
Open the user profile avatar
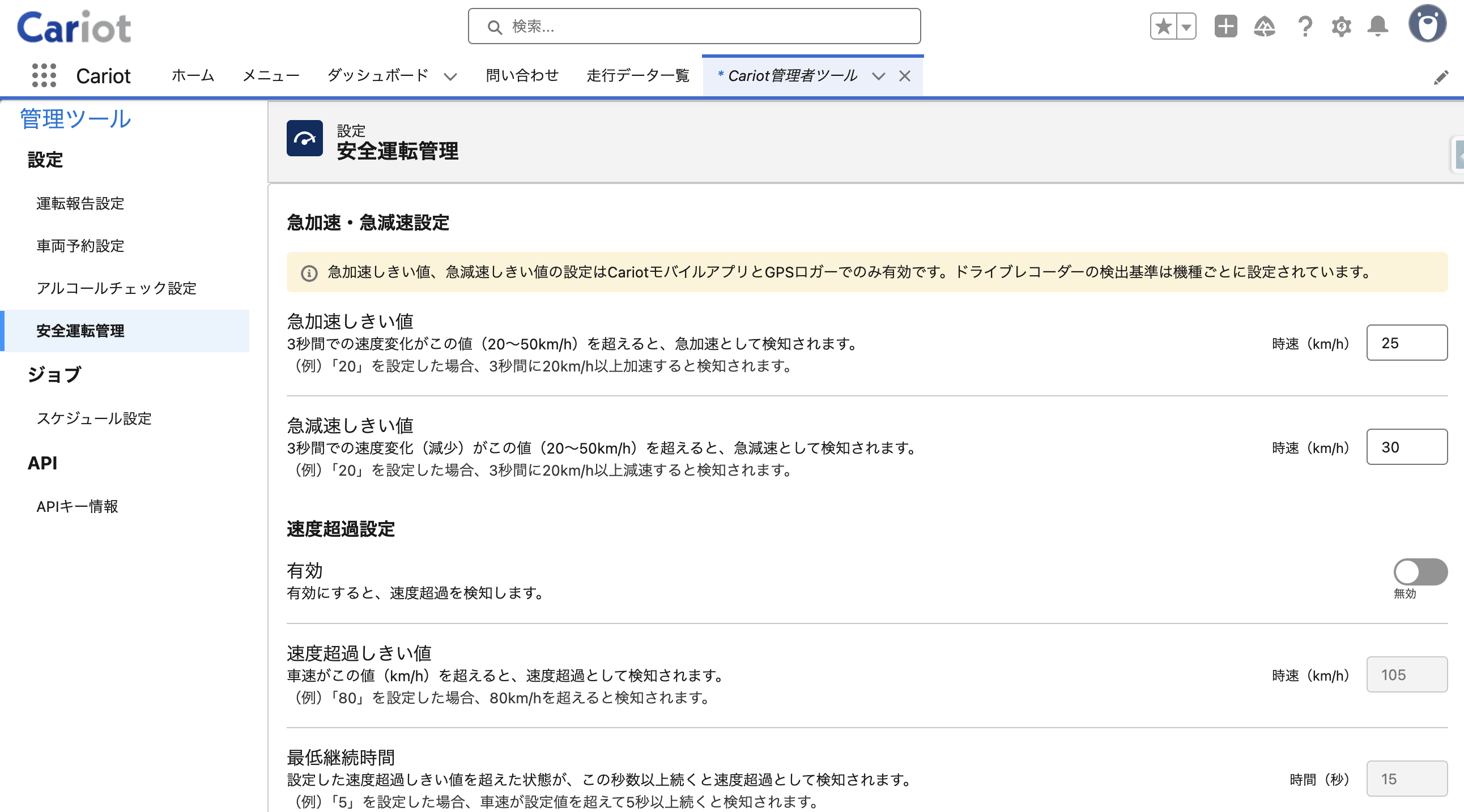pos(1427,24)
